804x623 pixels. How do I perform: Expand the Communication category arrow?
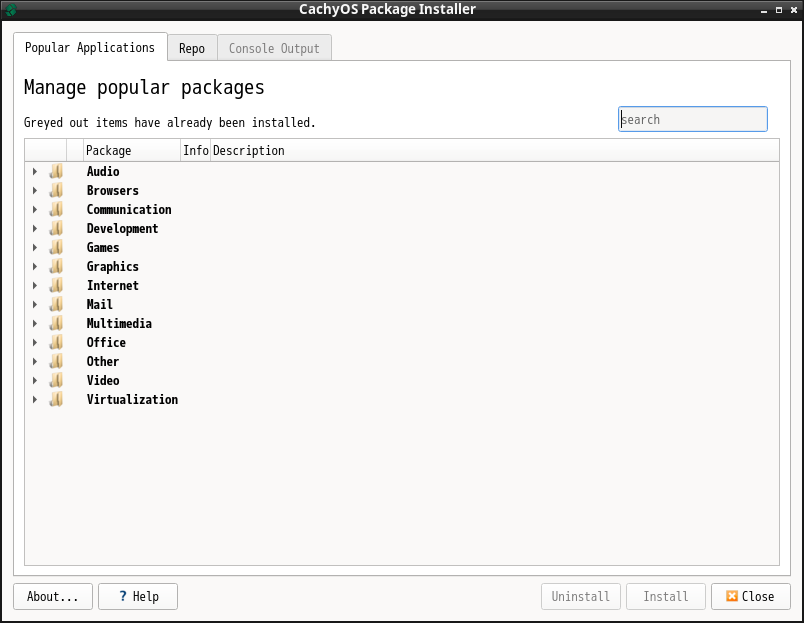(35, 210)
